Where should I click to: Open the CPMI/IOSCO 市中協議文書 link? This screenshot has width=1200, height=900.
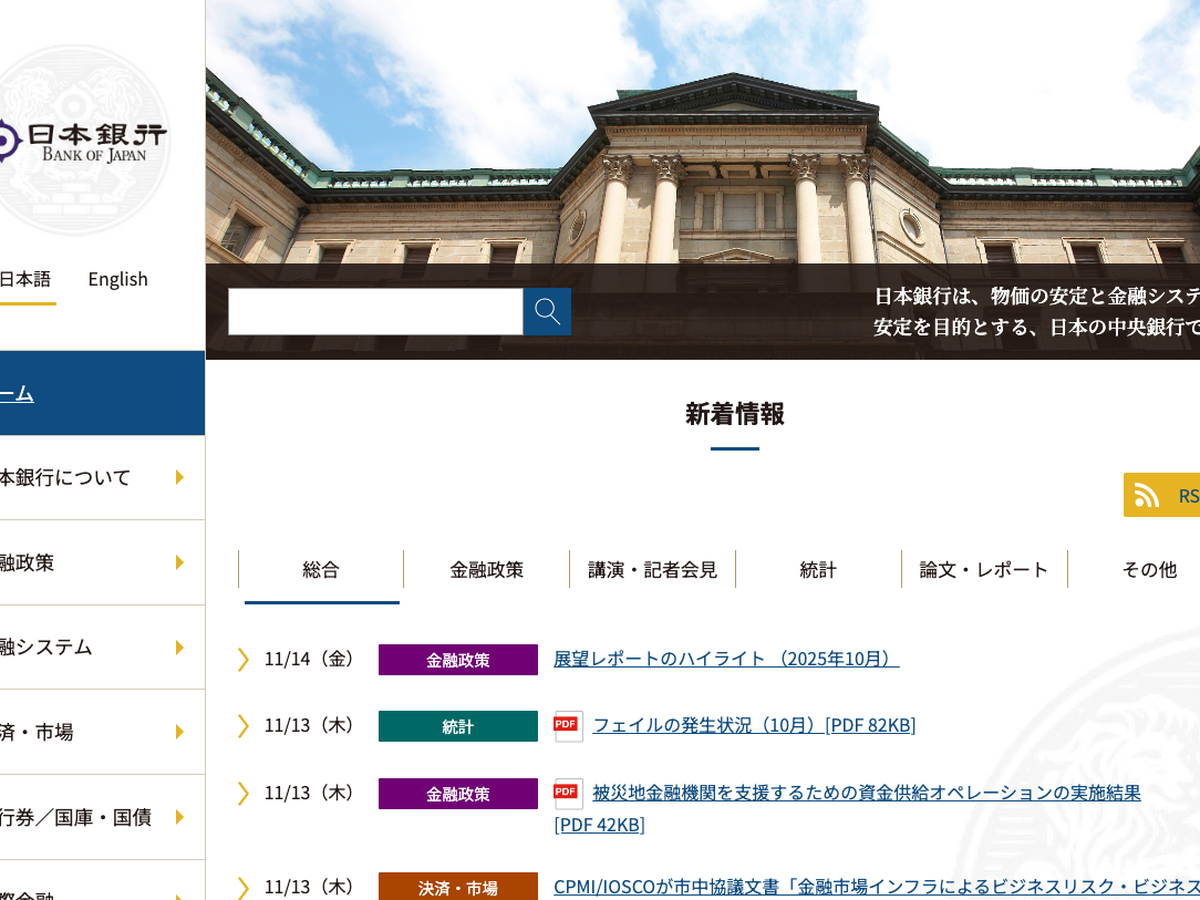pos(876,886)
